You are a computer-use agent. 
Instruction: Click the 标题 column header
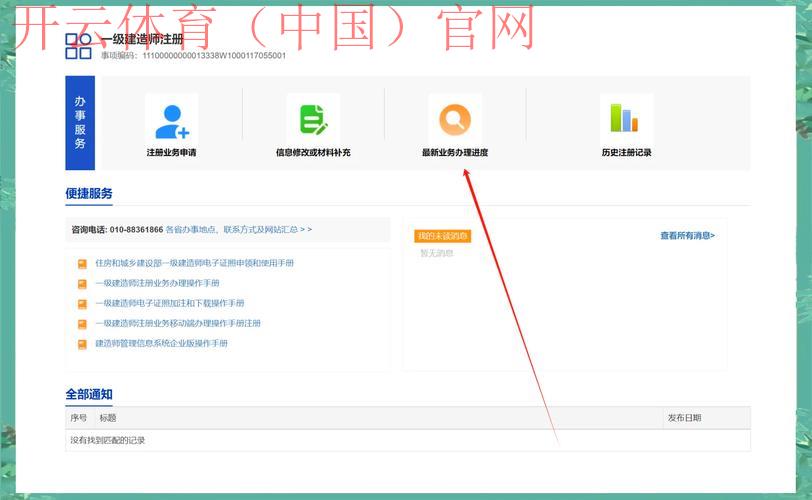coord(108,418)
